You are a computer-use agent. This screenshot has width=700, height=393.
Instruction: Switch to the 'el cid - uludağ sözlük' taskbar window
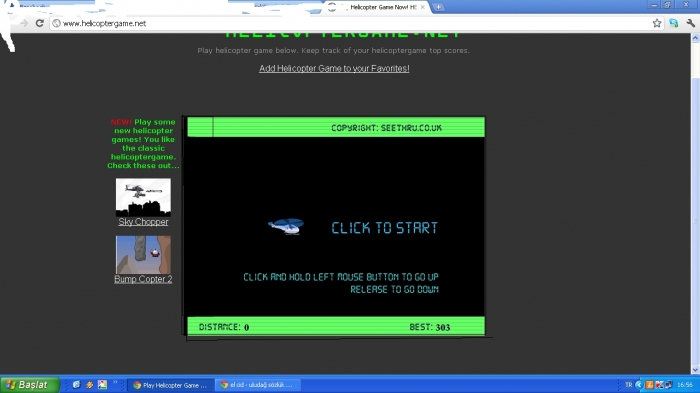(x=258, y=385)
